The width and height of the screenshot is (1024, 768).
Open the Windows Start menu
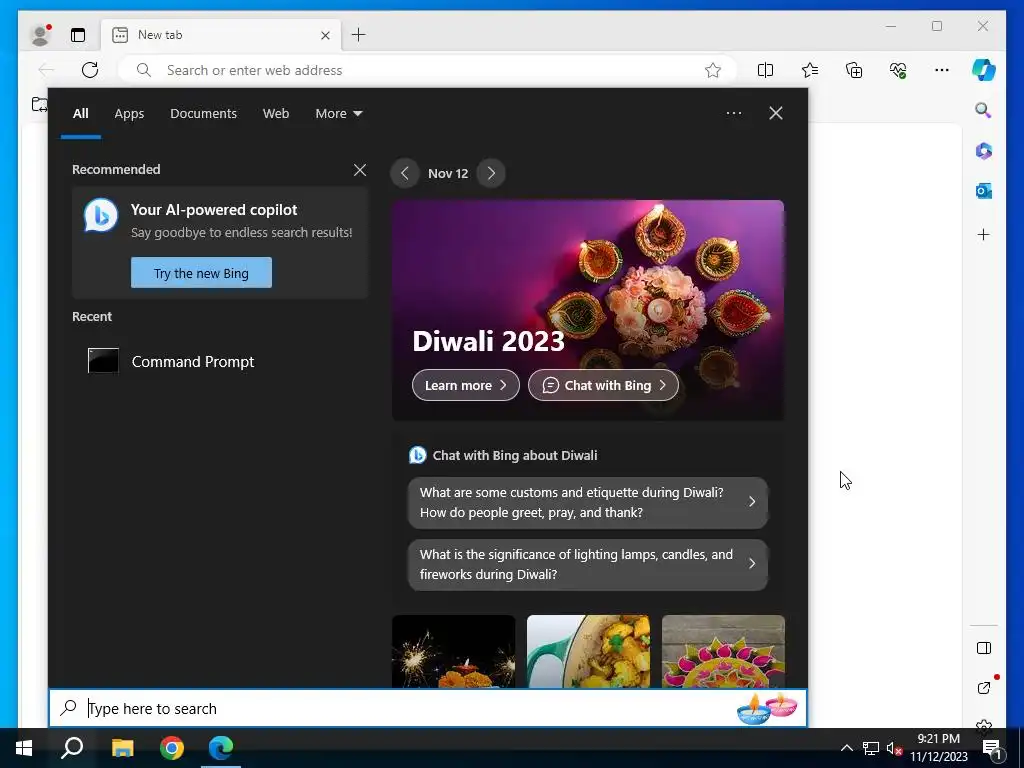coord(24,748)
